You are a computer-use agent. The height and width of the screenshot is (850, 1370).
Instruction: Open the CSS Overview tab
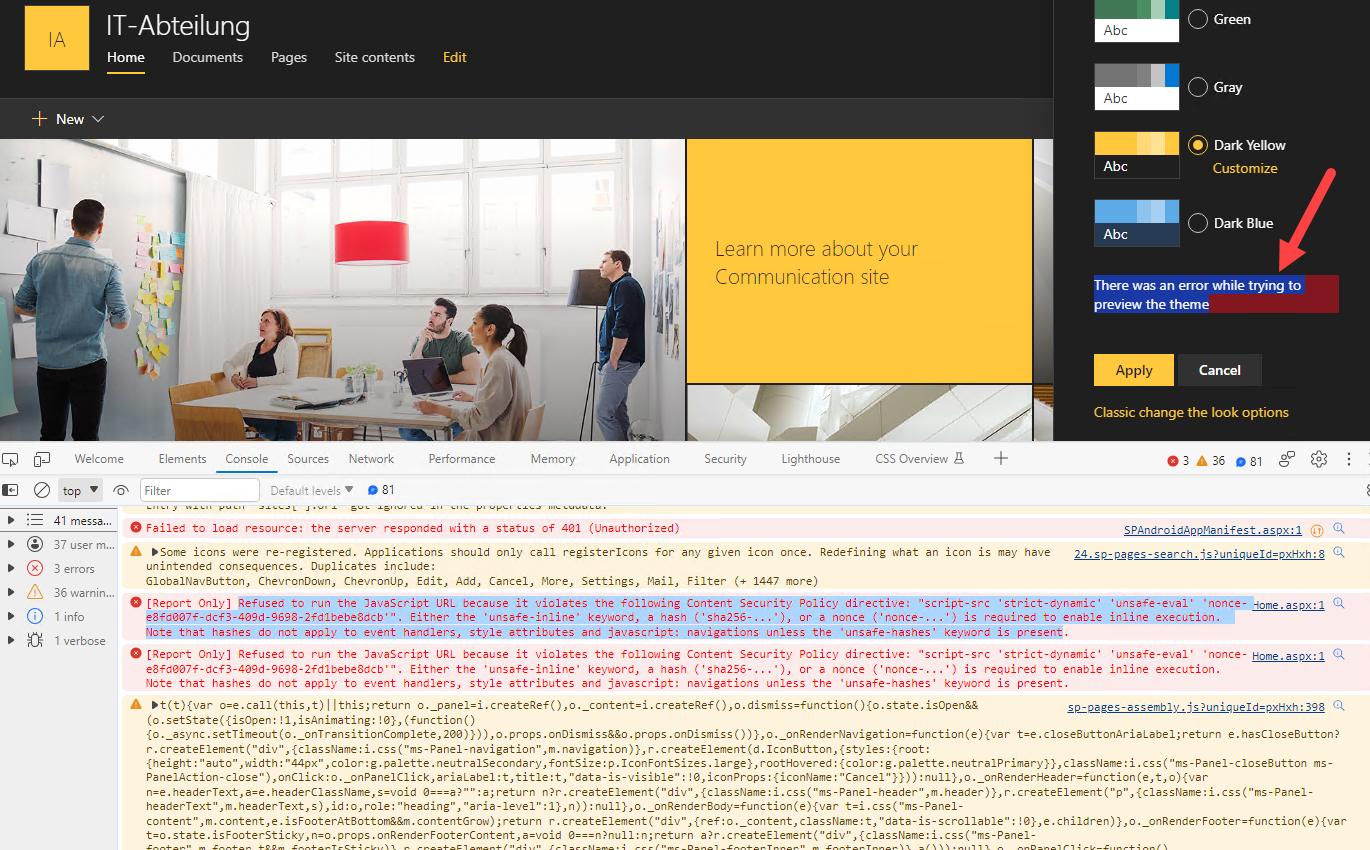(x=919, y=459)
